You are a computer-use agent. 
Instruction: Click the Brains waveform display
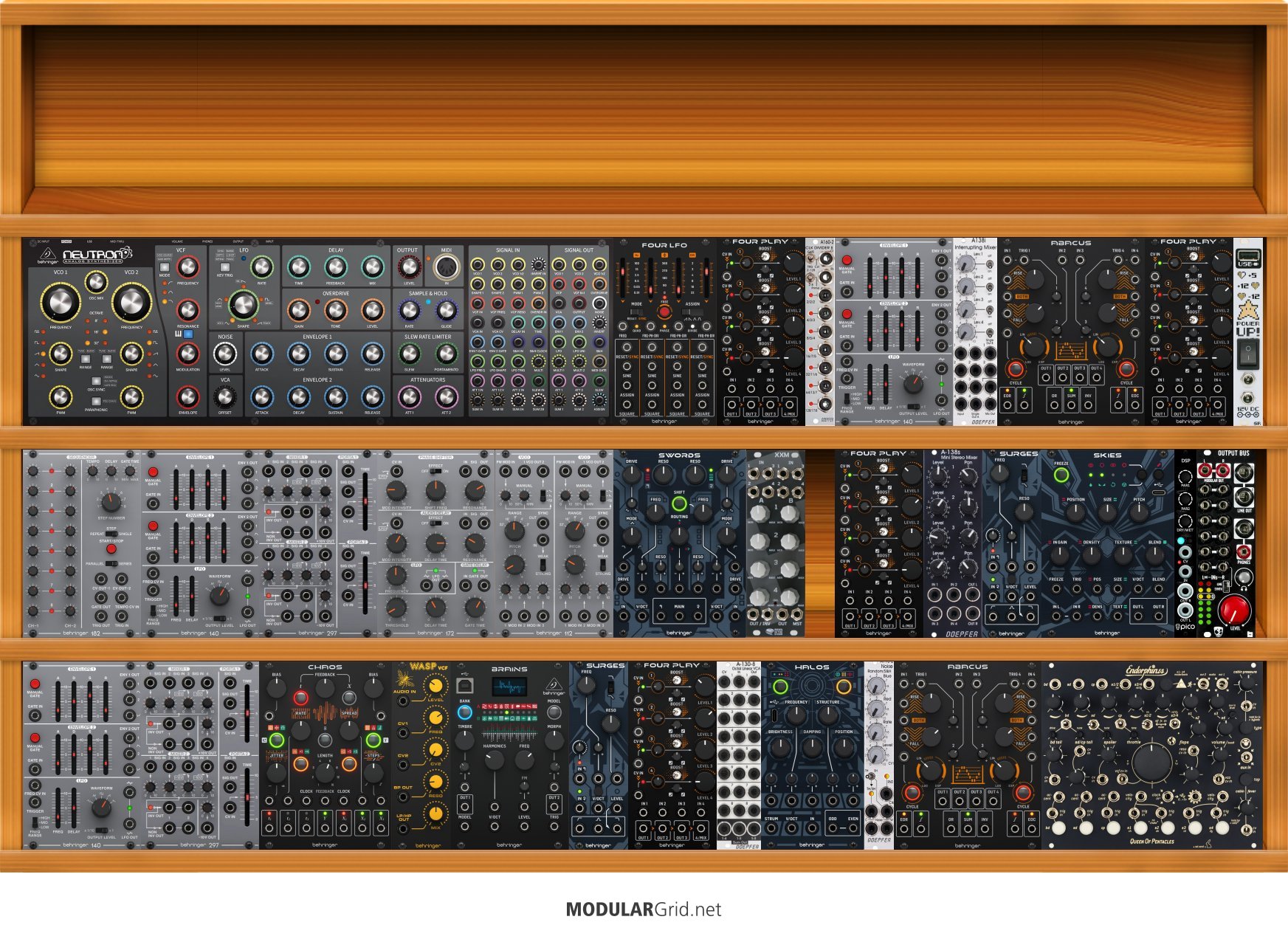[509, 687]
